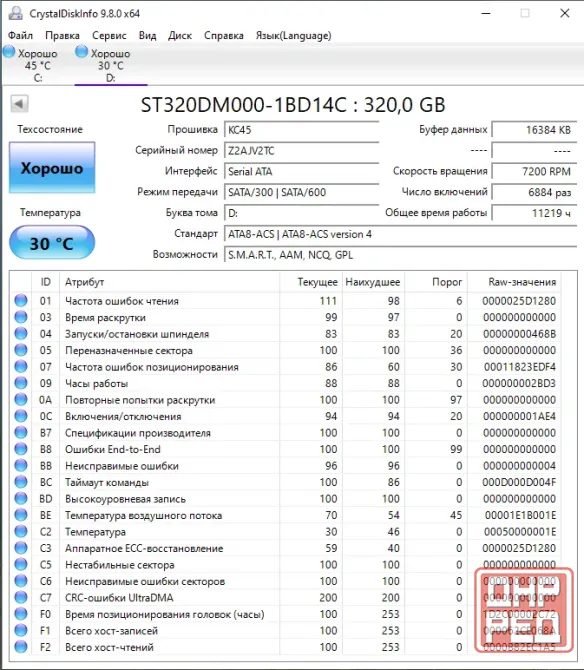Screen dimensions: 584x670
Task: Click the Стандарт field ATA8-ACS
Action: coord(400,234)
